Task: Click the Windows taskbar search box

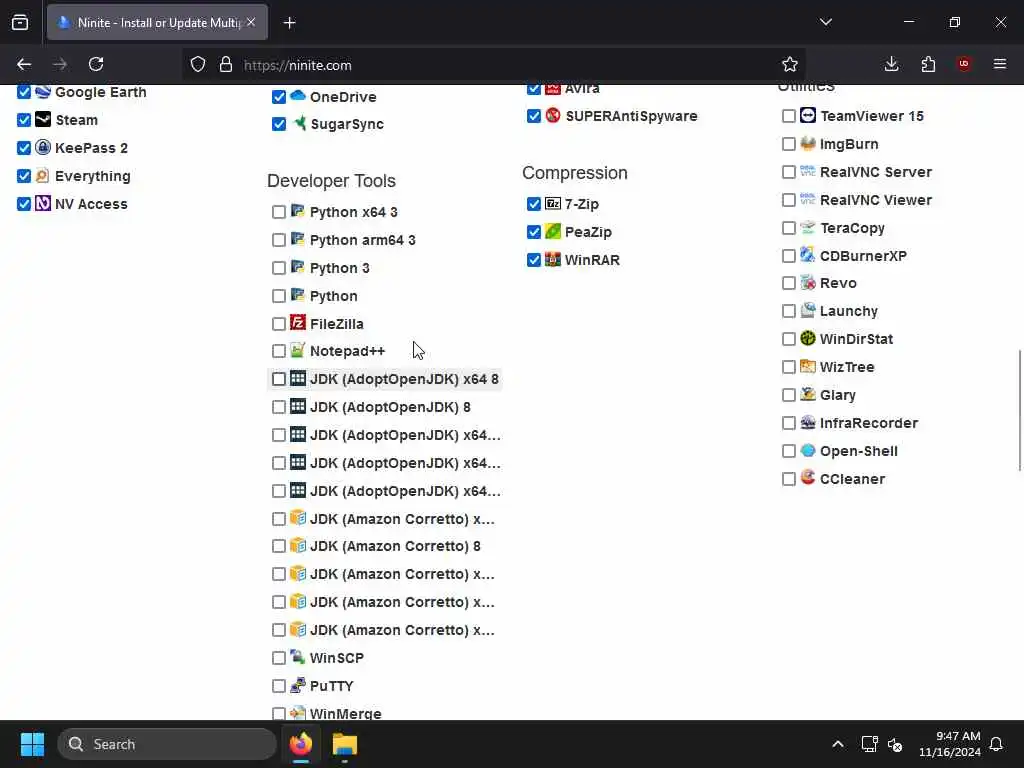Action: click(x=167, y=744)
